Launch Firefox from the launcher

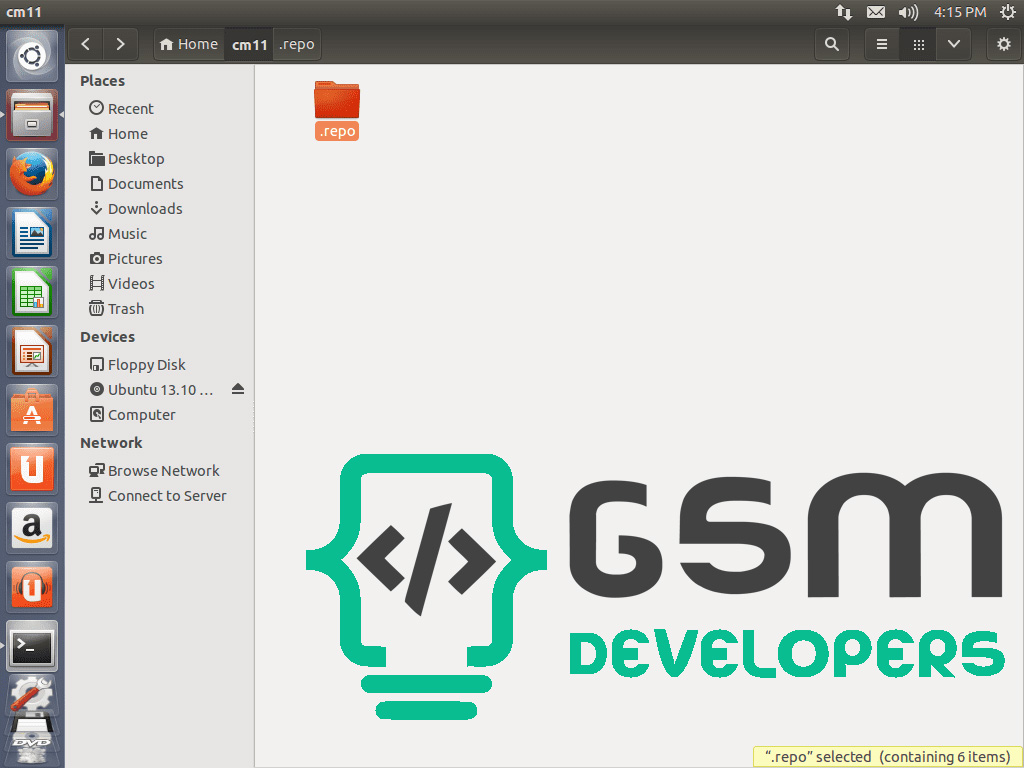pyautogui.click(x=32, y=174)
